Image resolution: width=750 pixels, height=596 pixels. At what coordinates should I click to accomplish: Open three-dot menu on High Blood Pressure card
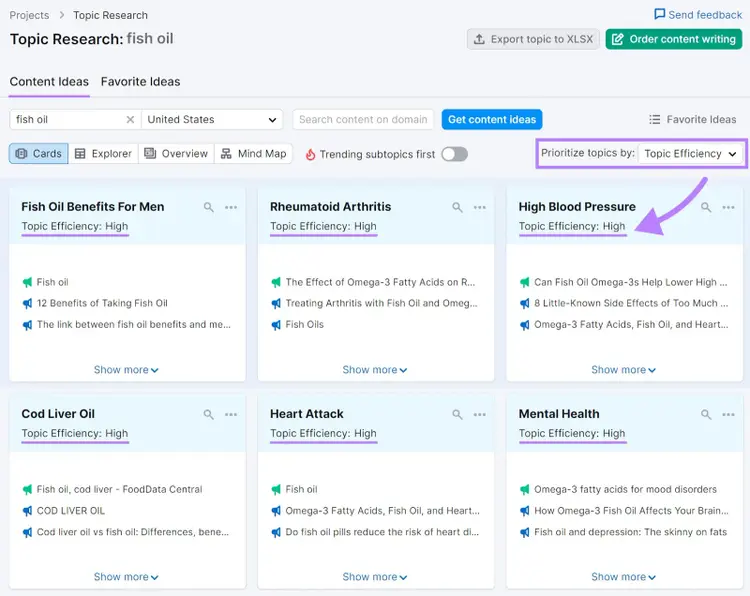tap(728, 207)
